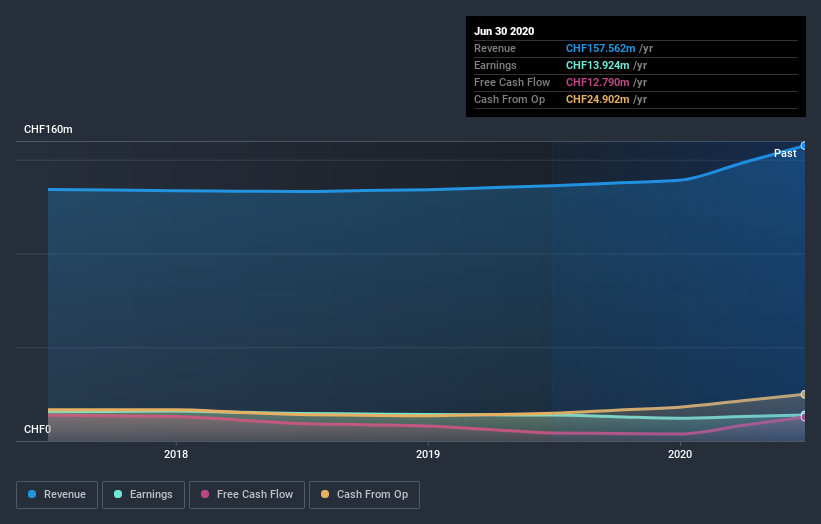Click the CHF13.924m earnings value
The height and width of the screenshot is (524, 821).
coord(597,65)
